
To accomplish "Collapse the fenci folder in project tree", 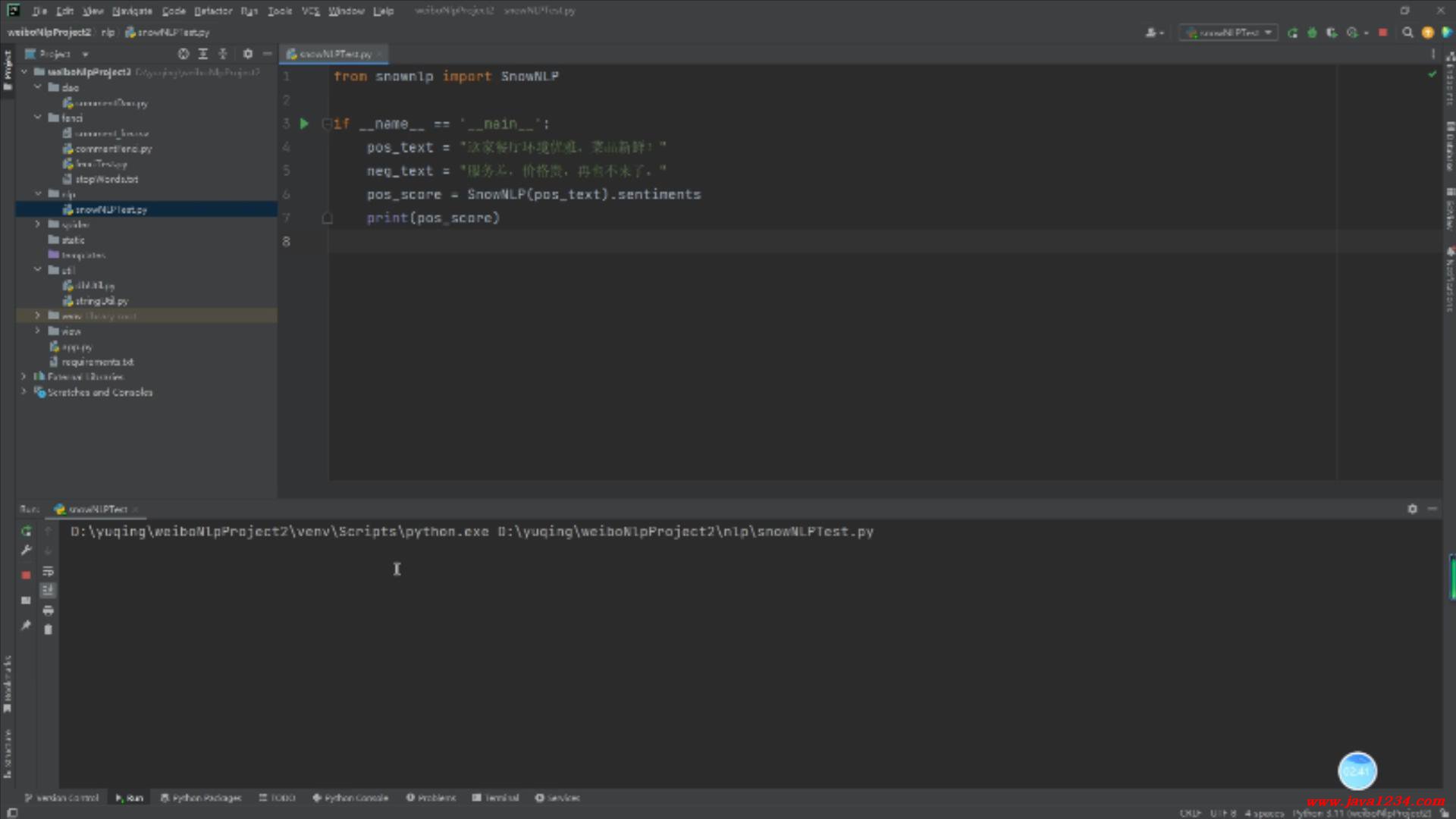I will pos(37,118).
